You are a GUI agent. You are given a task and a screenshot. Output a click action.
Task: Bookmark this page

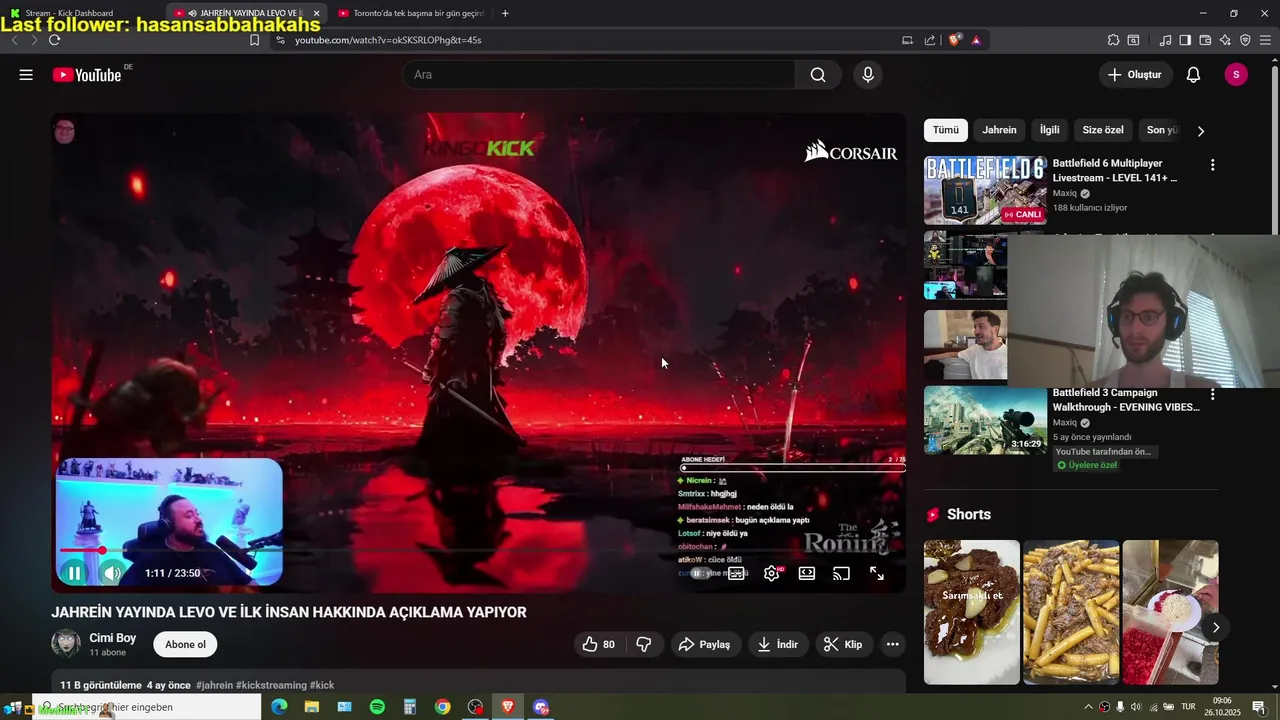254,40
